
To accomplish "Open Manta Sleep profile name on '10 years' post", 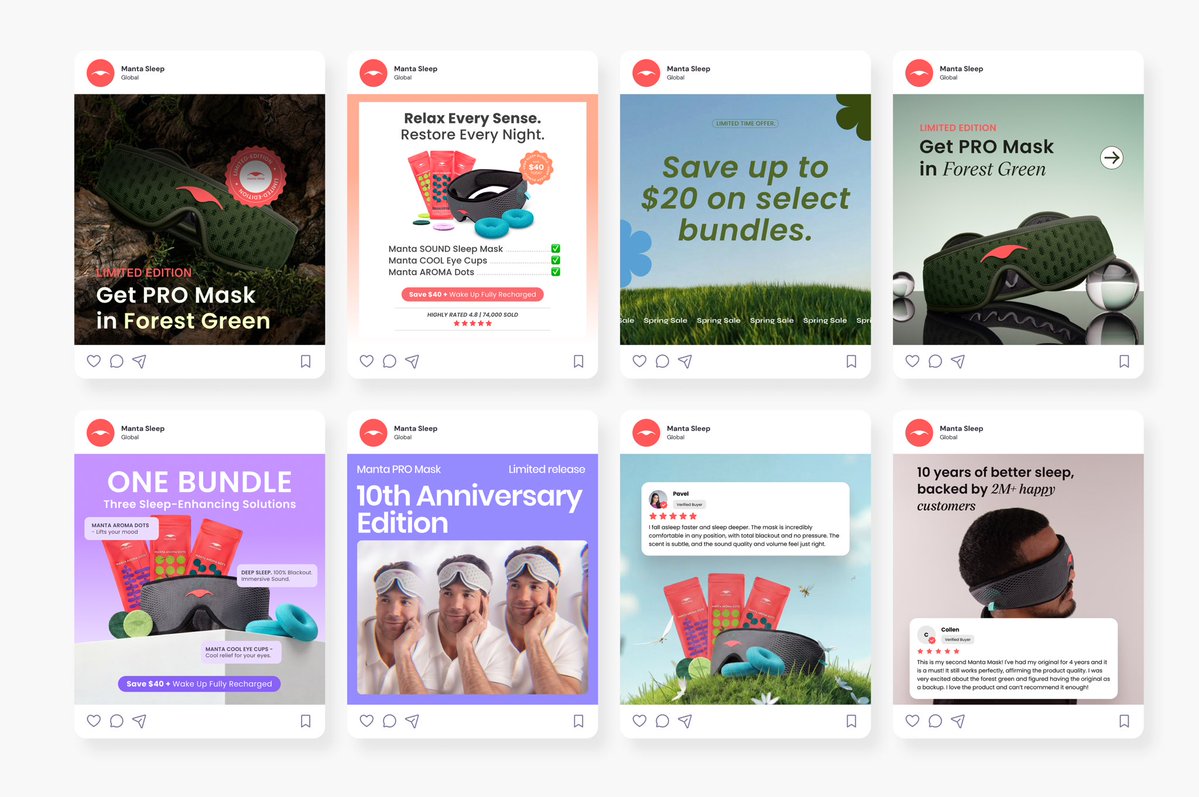I will tap(961, 428).
